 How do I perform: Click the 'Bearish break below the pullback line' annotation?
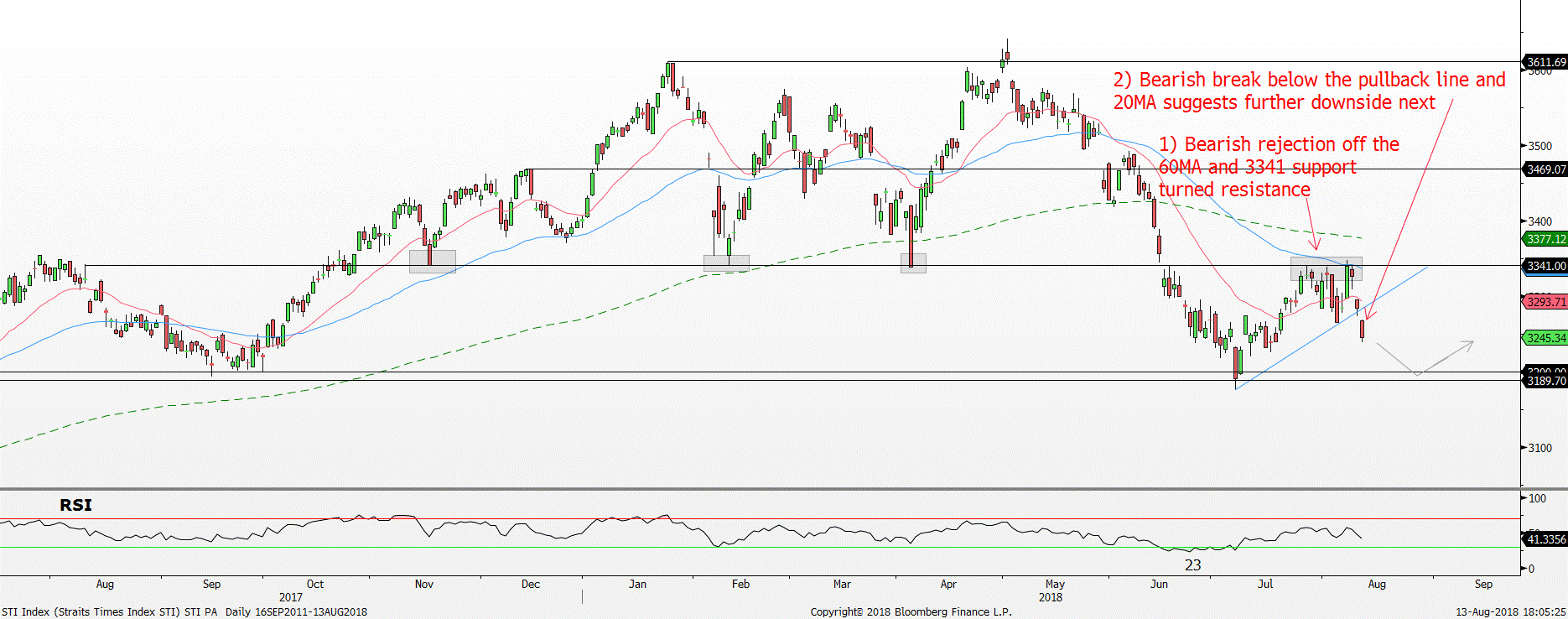[1309, 91]
